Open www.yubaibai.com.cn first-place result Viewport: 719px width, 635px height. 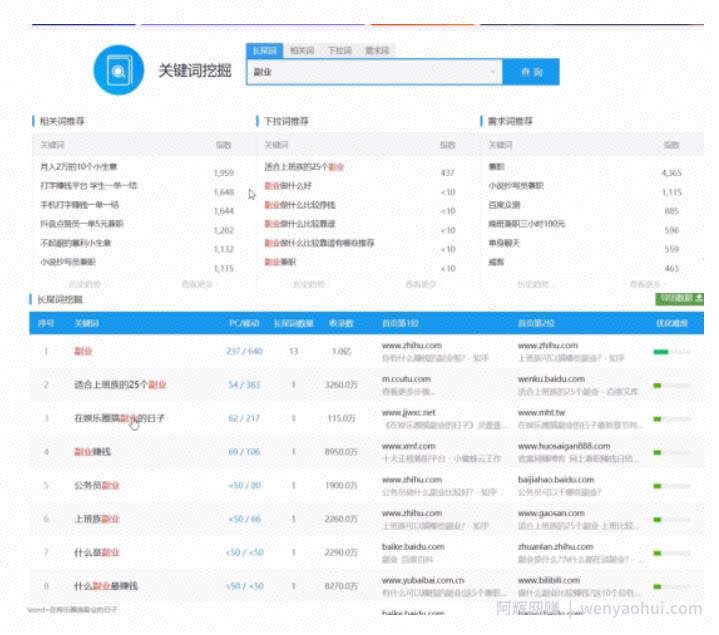(423, 580)
